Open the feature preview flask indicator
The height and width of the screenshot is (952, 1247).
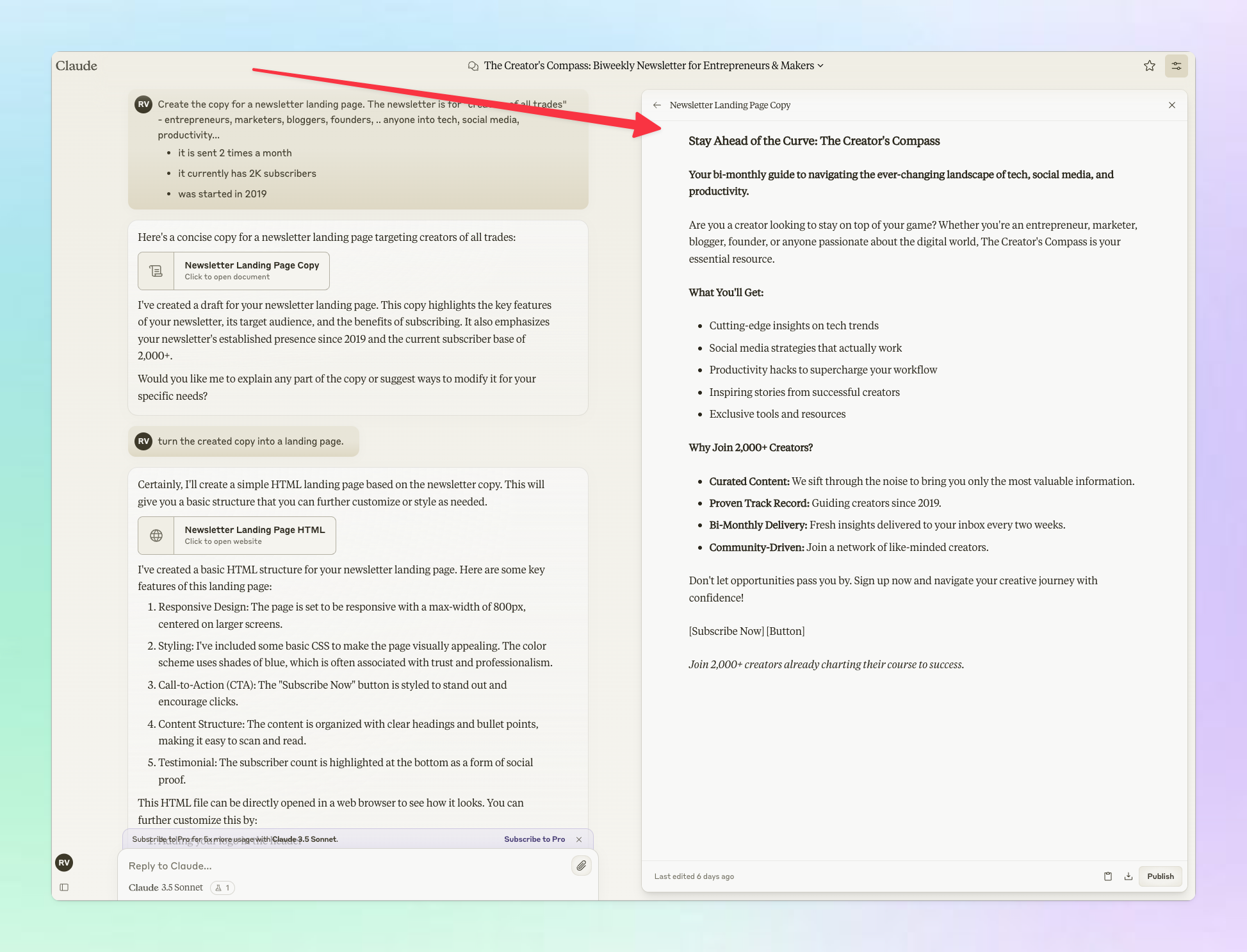click(x=222, y=887)
